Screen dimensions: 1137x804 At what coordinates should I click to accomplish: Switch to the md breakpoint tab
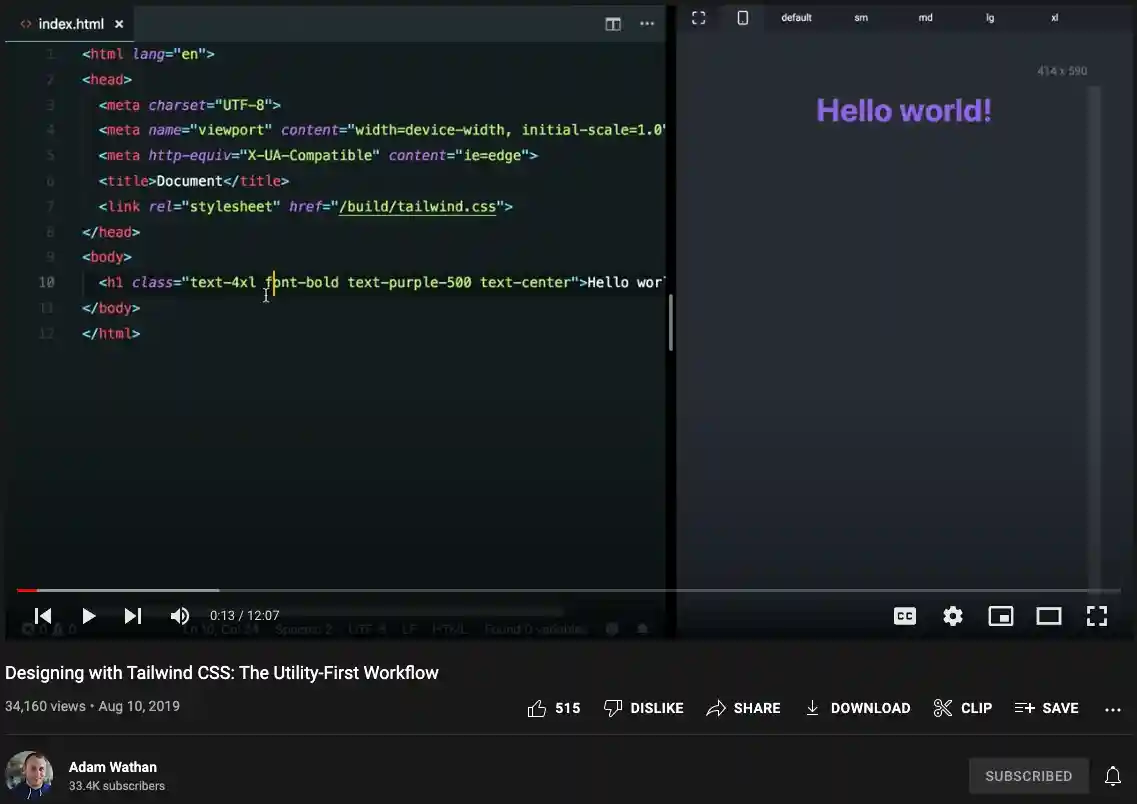tap(925, 17)
